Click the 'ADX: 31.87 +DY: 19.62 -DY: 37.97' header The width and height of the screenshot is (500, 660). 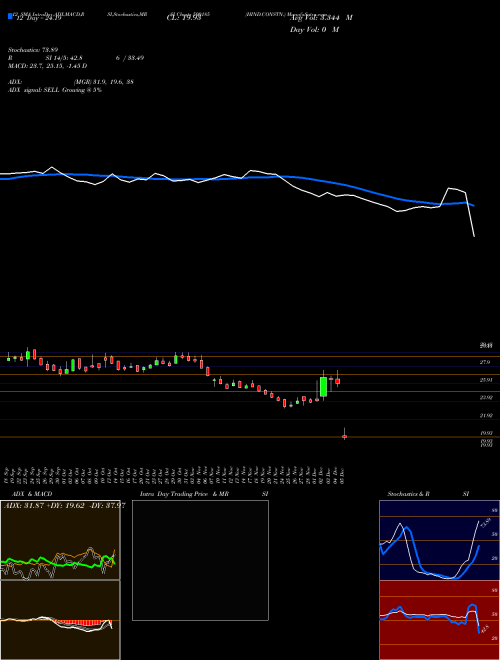click(x=64, y=505)
